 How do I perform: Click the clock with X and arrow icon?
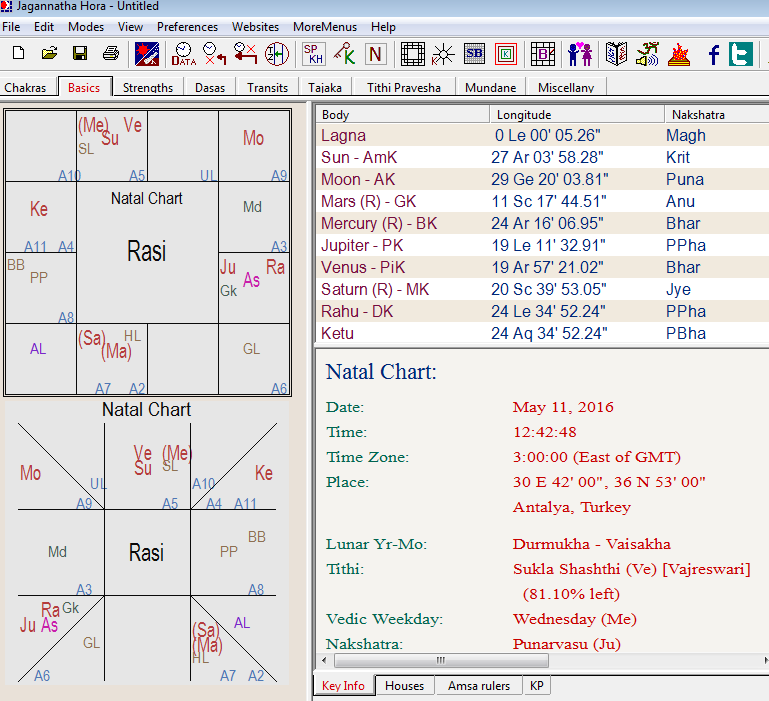(x=215, y=53)
